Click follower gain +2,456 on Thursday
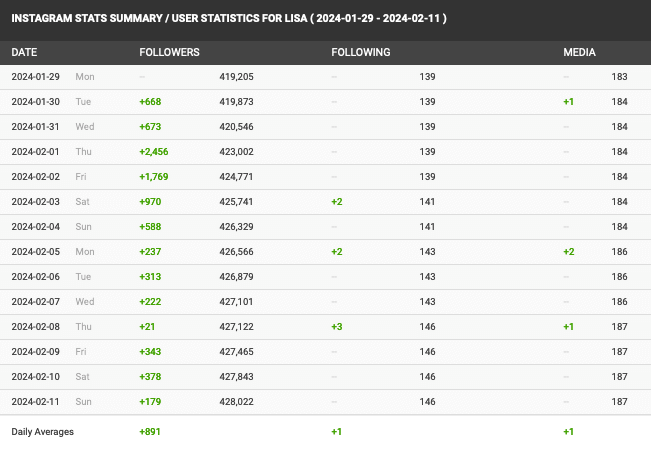 pyautogui.click(x=154, y=152)
